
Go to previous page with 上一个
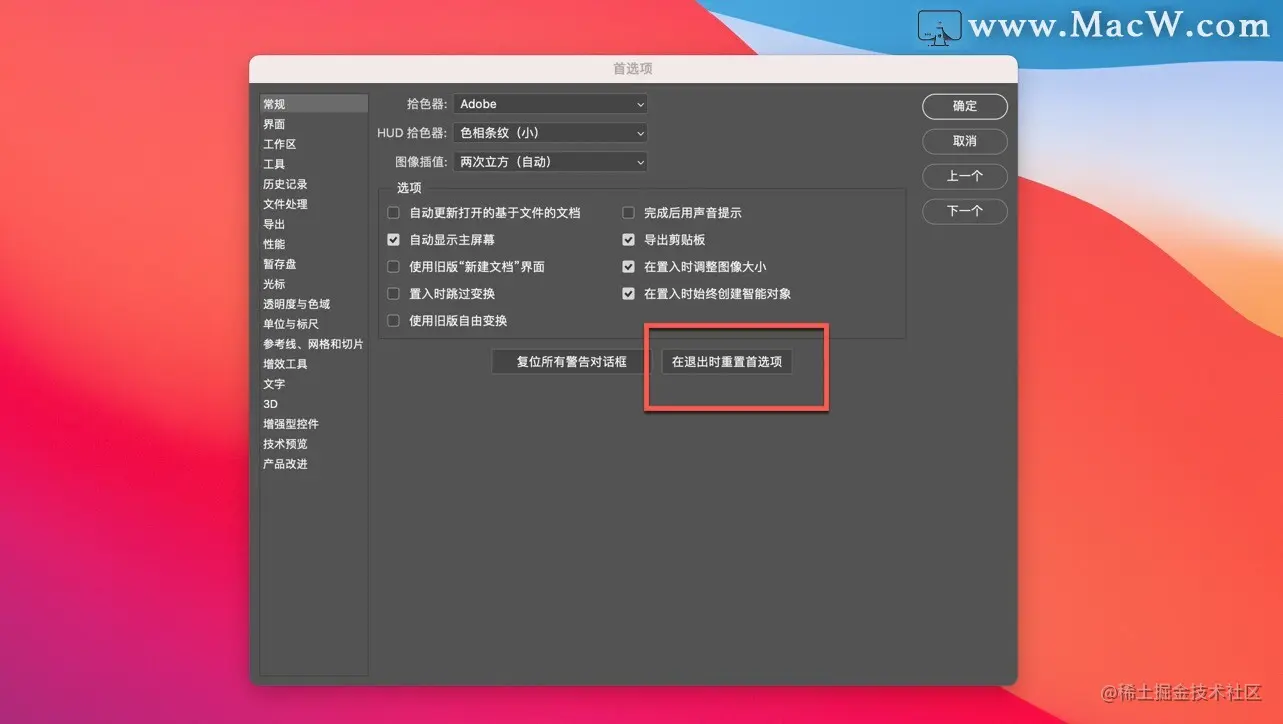(965, 176)
